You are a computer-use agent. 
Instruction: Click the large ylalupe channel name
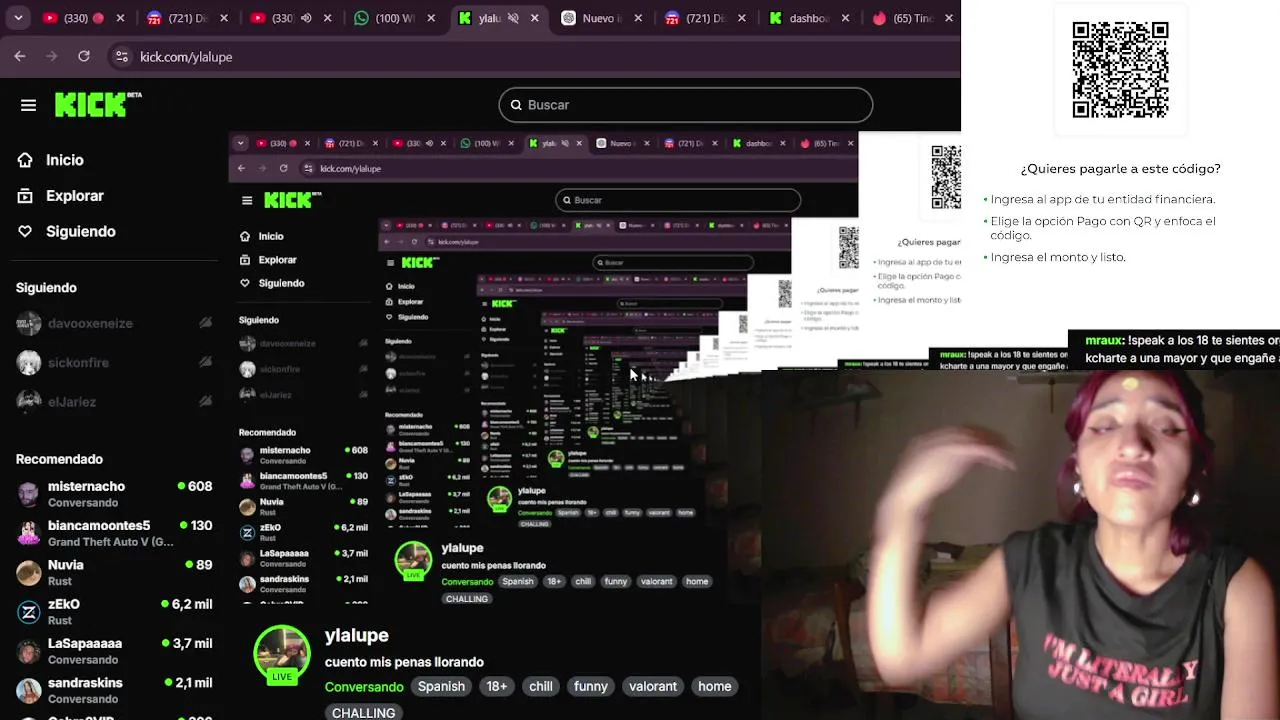point(356,635)
